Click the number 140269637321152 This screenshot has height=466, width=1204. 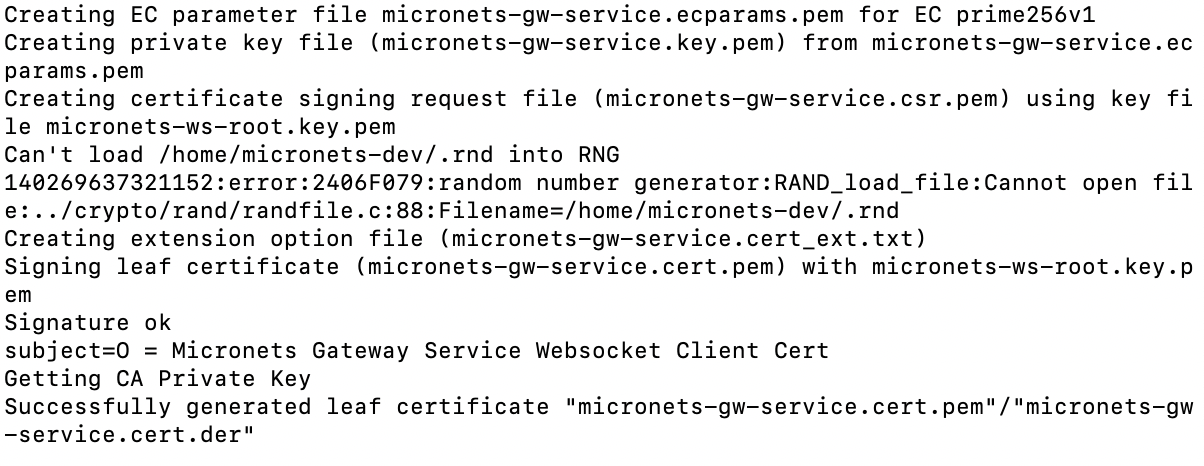tap(110, 184)
